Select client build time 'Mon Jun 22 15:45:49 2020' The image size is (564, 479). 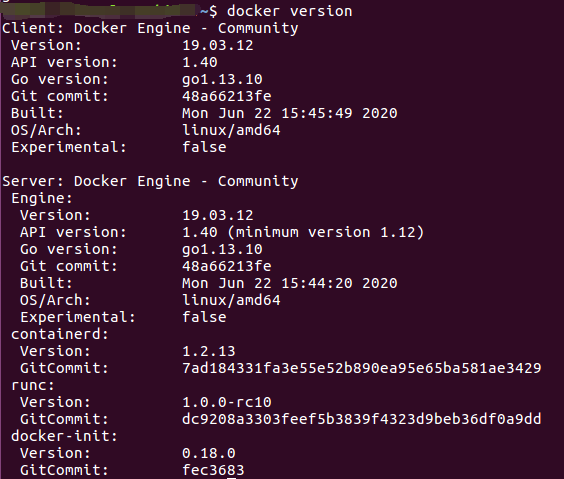click(x=290, y=113)
